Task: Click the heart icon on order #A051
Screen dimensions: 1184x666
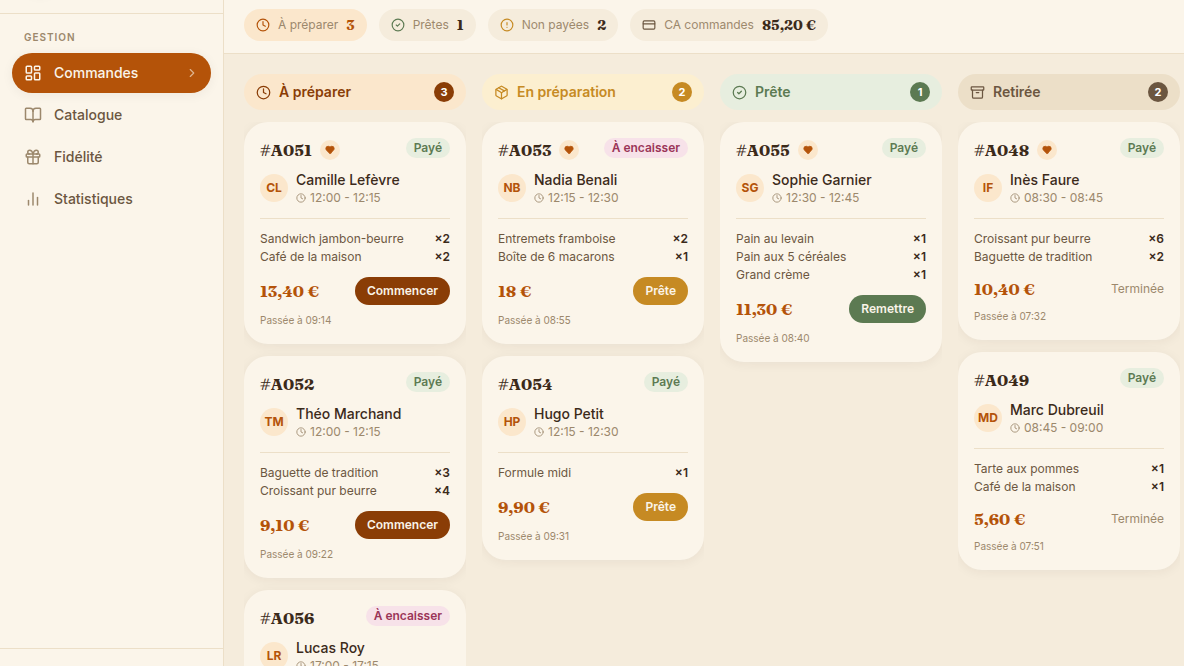Action: [x=330, y=150]
